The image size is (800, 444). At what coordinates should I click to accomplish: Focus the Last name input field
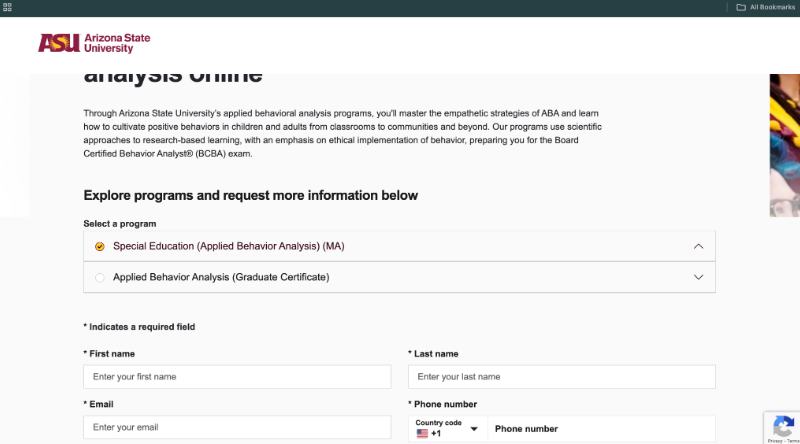tap(562, 377)
